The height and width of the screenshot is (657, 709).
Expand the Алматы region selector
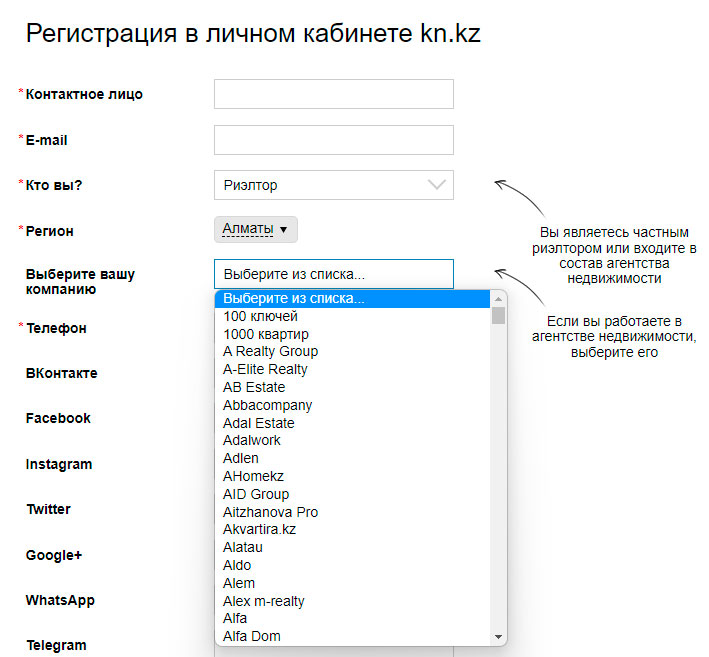point(255,230)
